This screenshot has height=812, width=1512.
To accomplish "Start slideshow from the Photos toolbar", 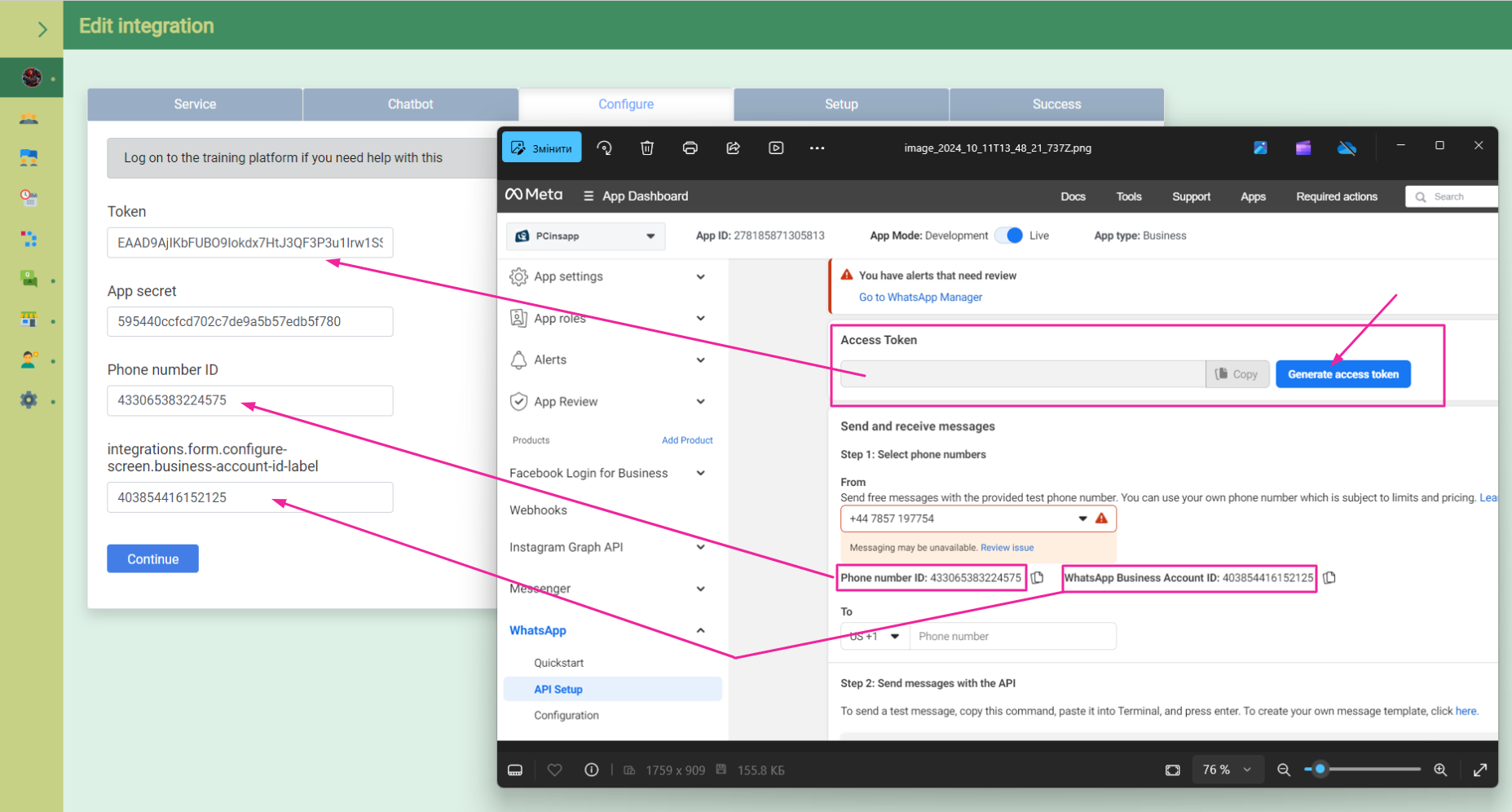I will [x=776, y=148].
